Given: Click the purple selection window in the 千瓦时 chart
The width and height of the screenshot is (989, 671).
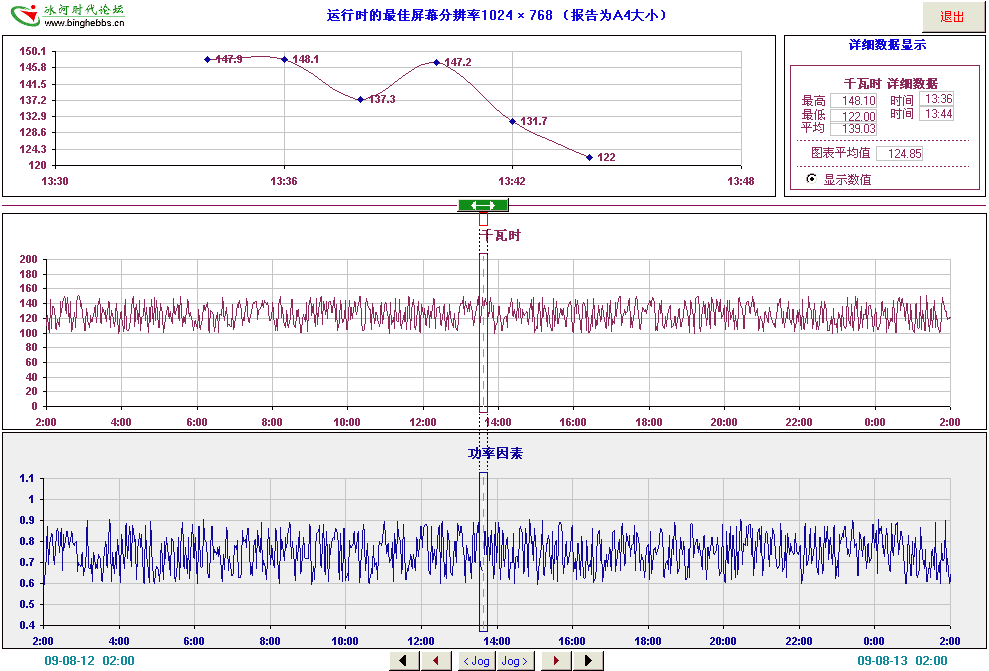Looking at the screenshot, I should (x=483, y=333).
